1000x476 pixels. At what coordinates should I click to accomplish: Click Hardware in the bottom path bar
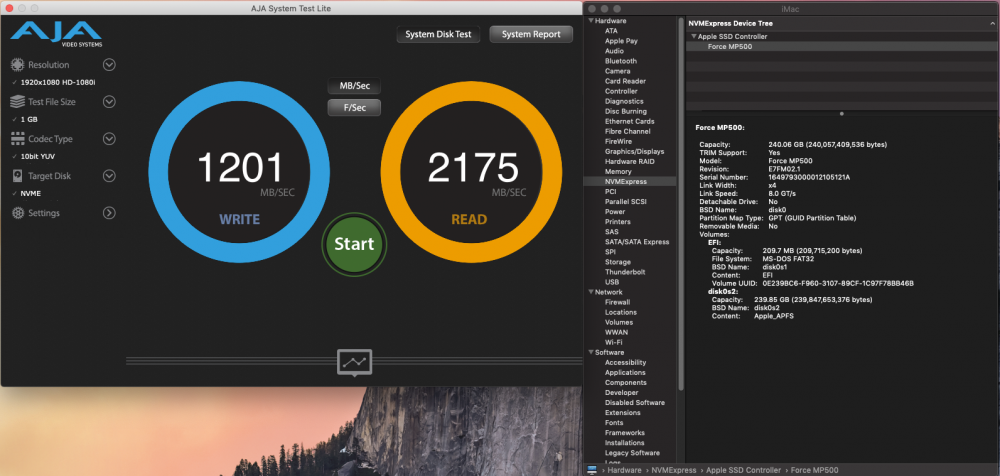[624, 470]
